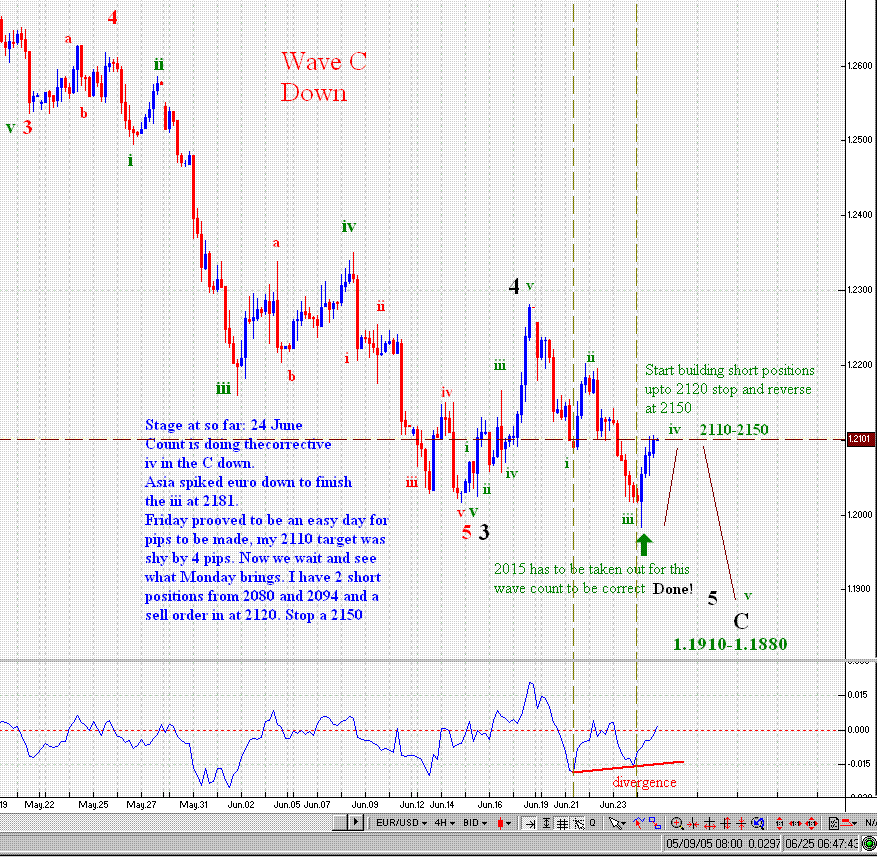Click the zoom-out magnifier with arrows icon
This screenshot has width=877, height=858.
pyautogui.click(x=758, y=824)
